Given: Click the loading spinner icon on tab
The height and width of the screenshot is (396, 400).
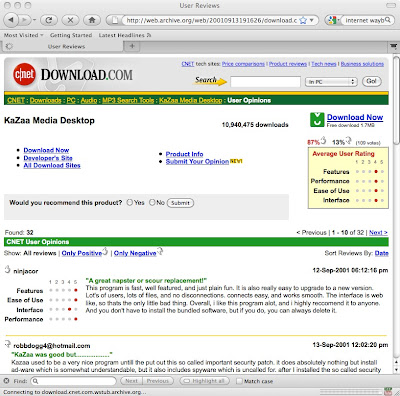Looking at the screenshot, I should coord(9,46).
